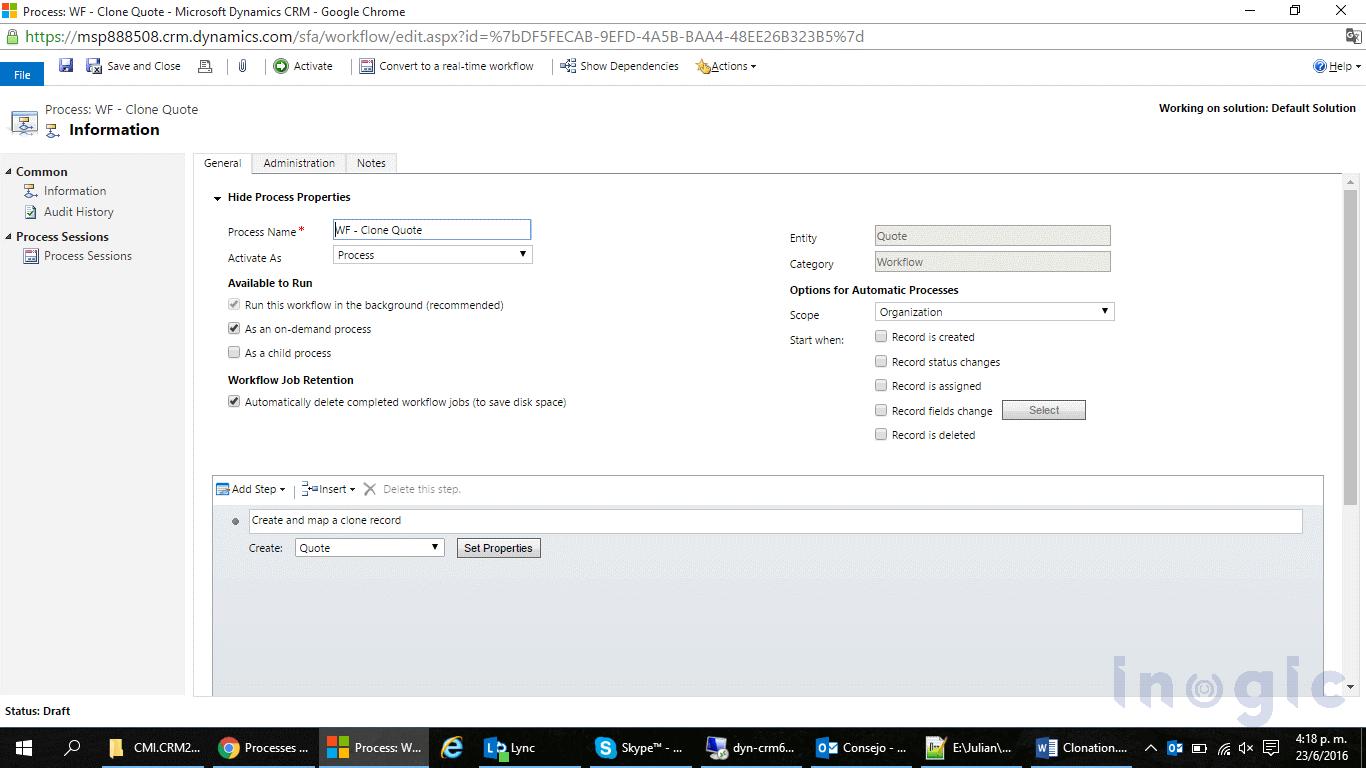This screenshot has width=1366, height=768.
Task: Click the printer icon in toolbar
Action: (x=205, y=66)
